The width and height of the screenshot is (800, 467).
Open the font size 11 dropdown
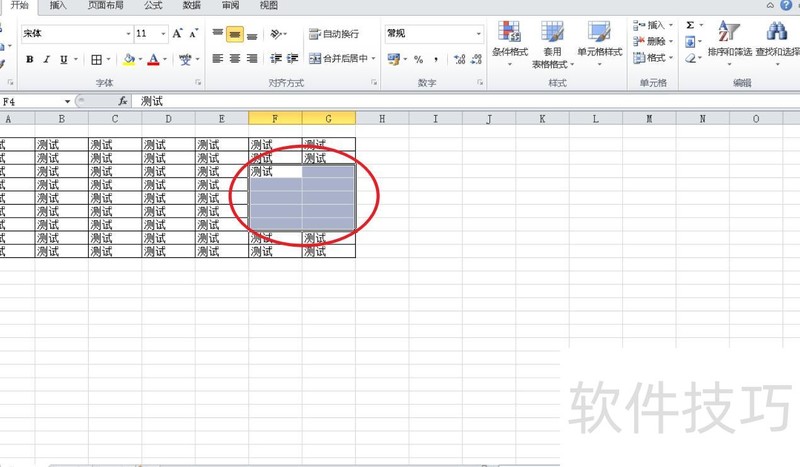point(163,34)
